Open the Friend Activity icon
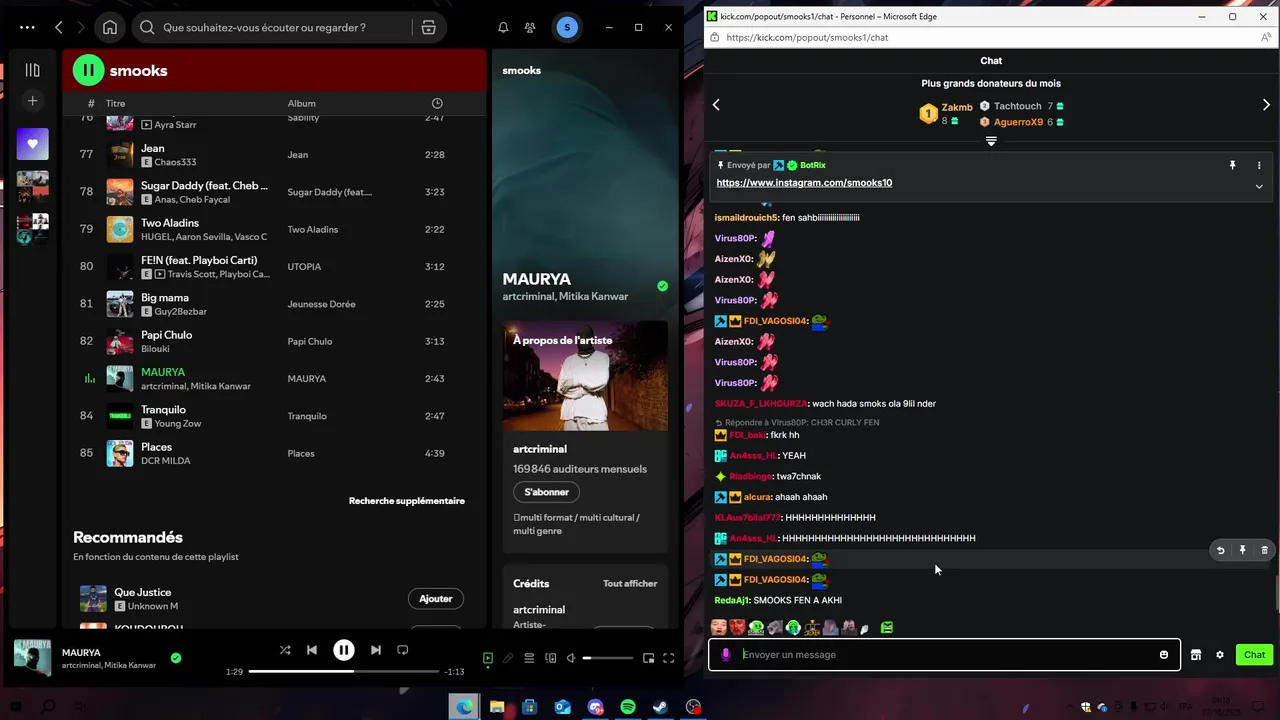 530,28
